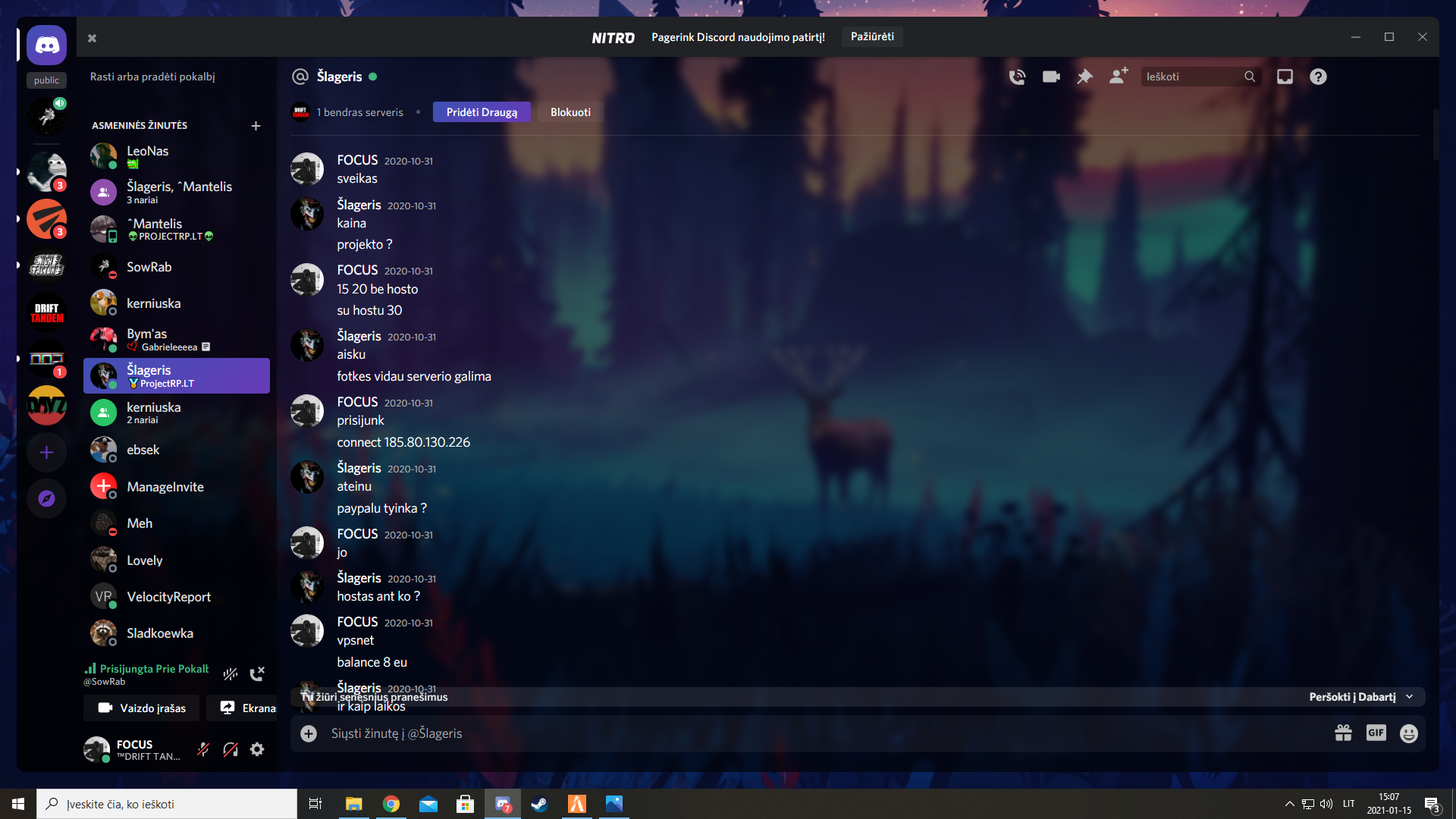The width and height of the screenshot is (1456, 819).
Task: Click Rasti arba pradėti pokalbį field
Action: [x=177, y=77]
